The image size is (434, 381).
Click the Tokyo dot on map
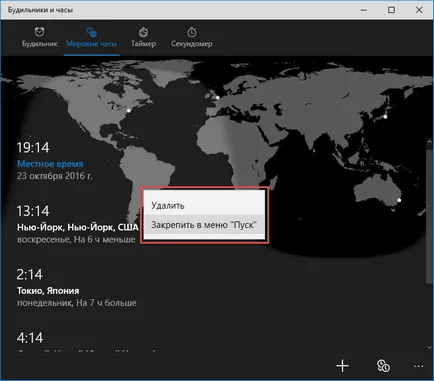click(x=385, y=117)
